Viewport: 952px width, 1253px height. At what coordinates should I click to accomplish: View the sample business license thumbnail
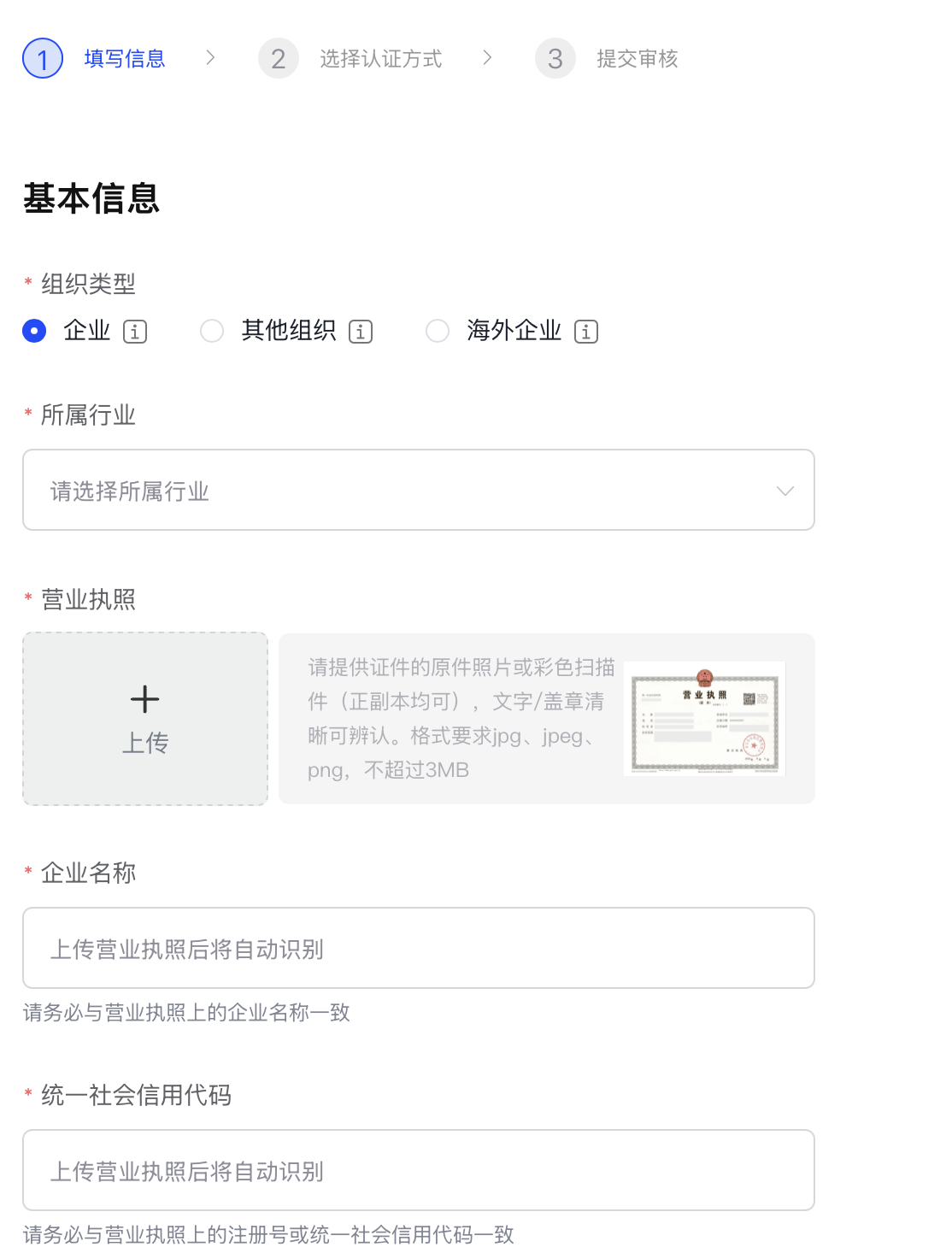(x=704, y=719)
